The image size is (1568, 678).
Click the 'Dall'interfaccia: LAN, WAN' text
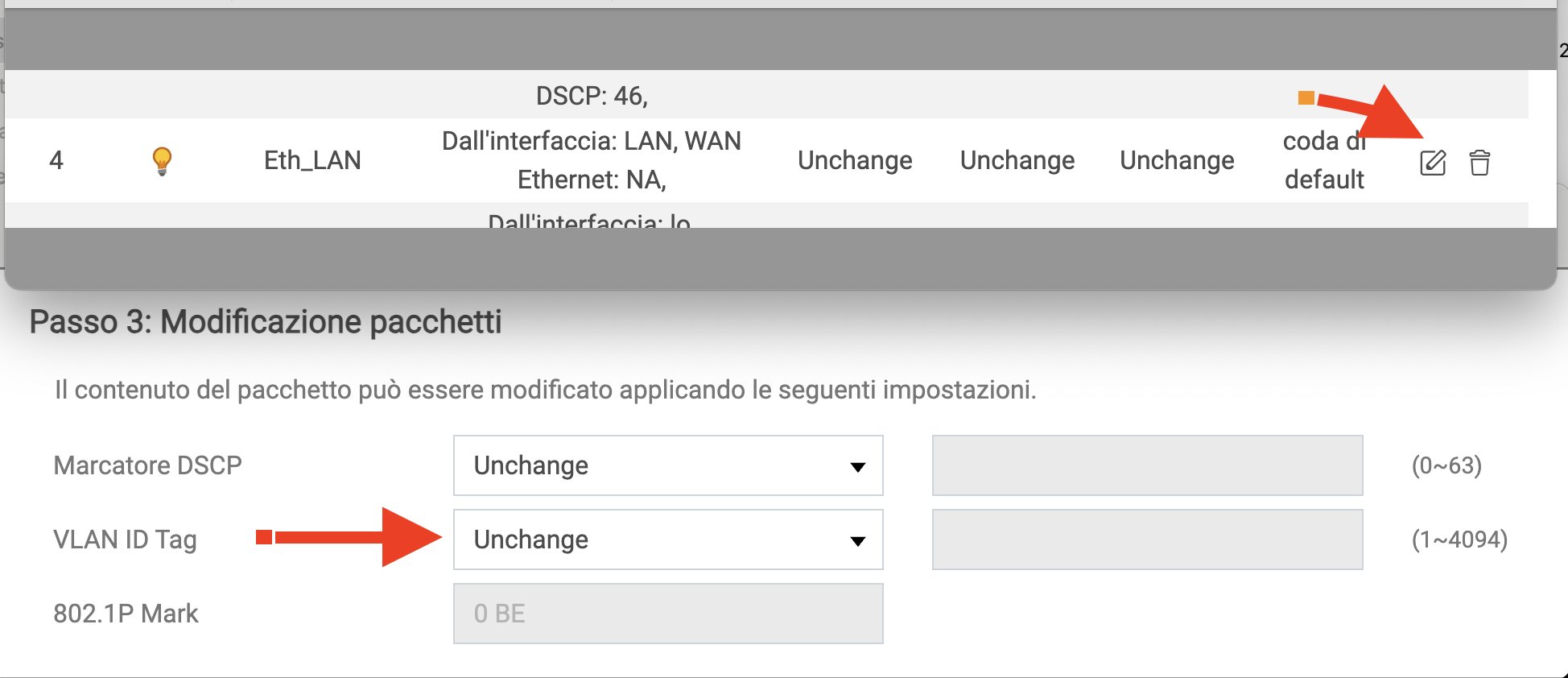592,141
